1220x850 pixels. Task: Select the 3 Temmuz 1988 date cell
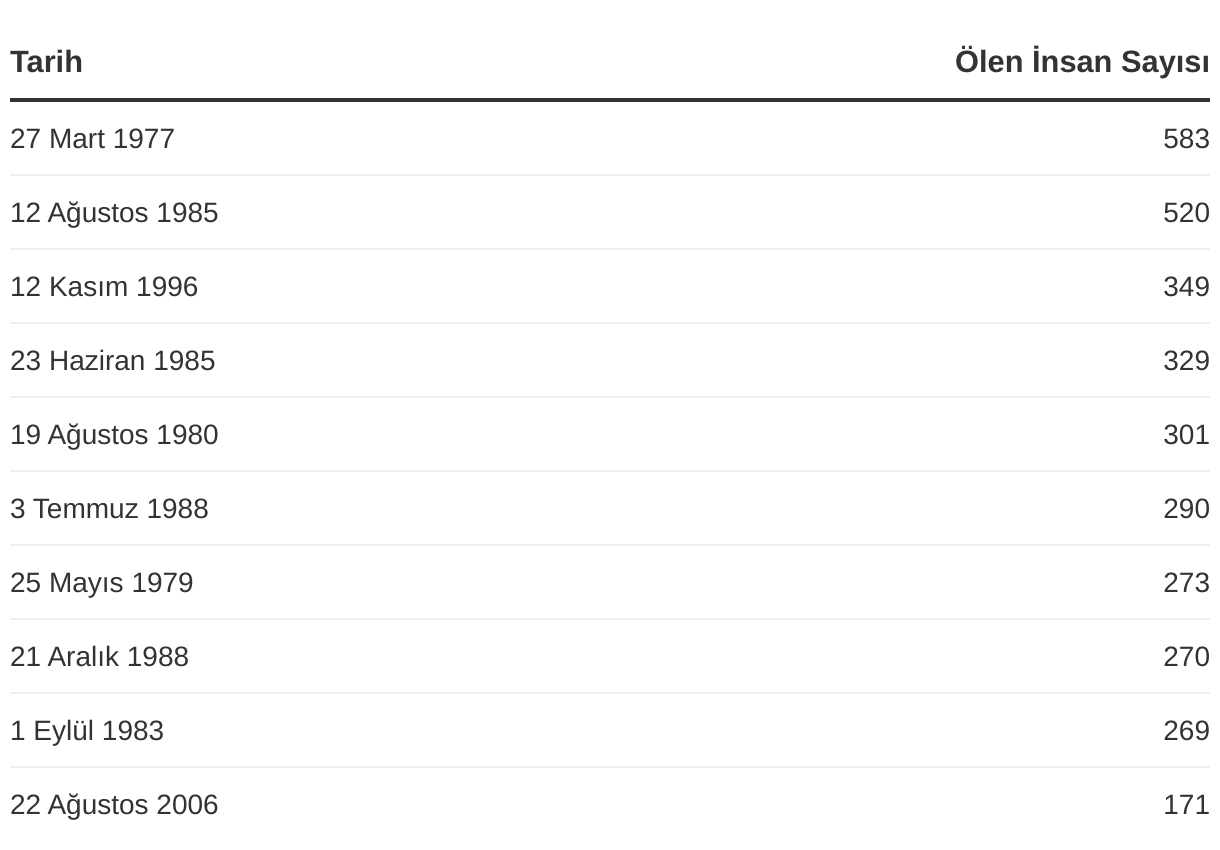point(109,509)
